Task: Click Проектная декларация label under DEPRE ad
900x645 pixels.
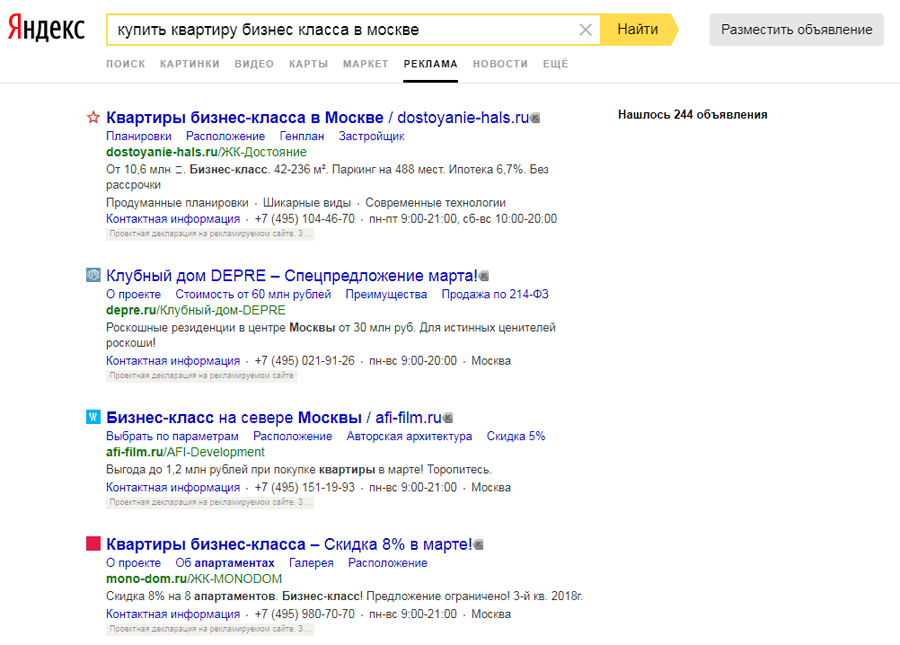Action: pyautogui.click(x=201, y=375)
